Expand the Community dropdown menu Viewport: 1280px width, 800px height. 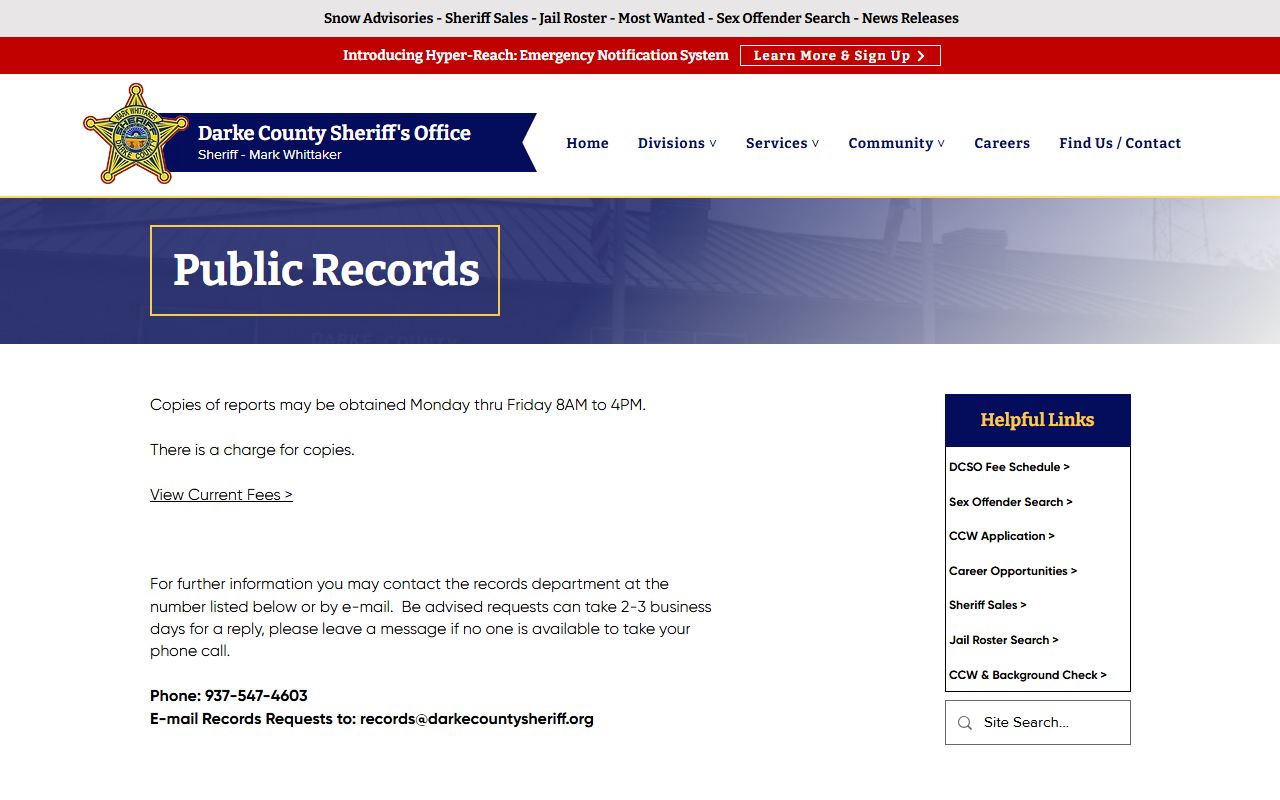[x=896, y=143]
